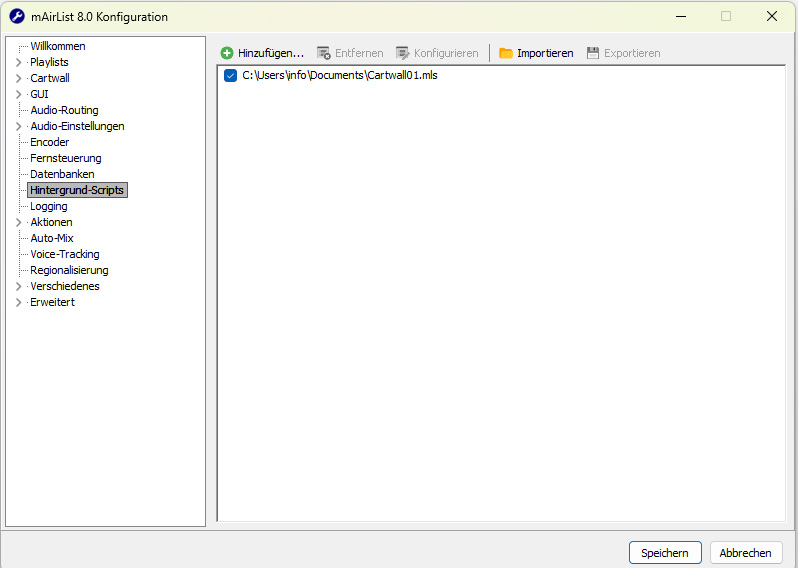Close the Konfiguration window
Image resolution: width=798 pixels, height=568 pixels.
point(771,17)
